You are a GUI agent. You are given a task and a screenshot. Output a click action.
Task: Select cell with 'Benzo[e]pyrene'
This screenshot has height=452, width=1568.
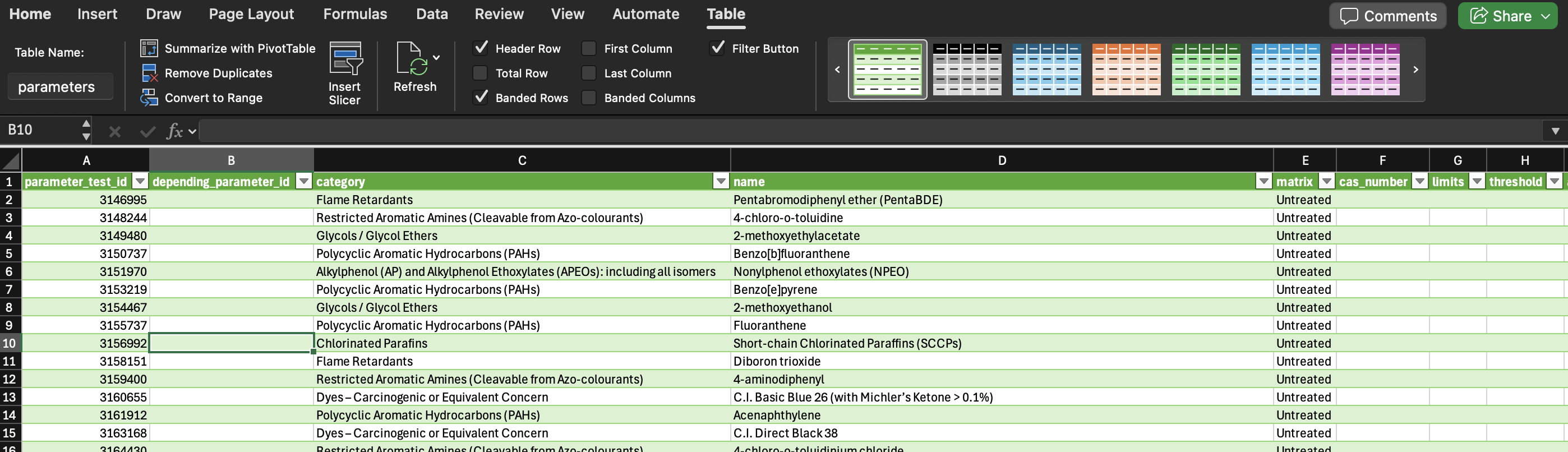[1002, 289]
